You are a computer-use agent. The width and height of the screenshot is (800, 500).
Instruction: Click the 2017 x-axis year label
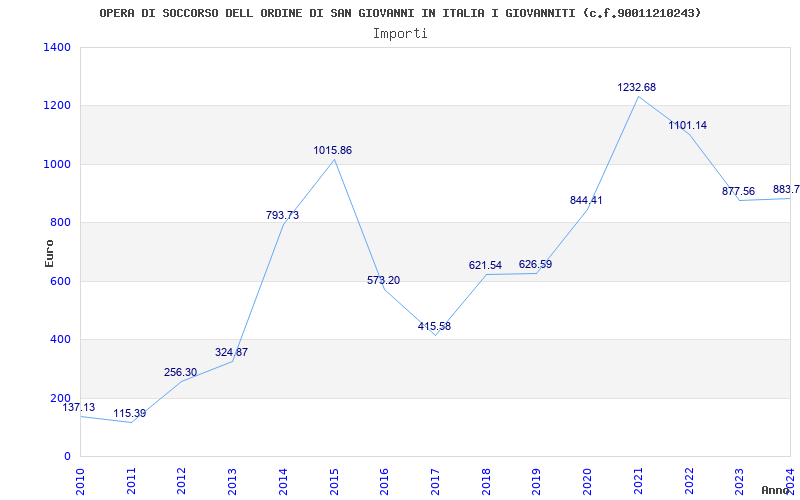435,482
